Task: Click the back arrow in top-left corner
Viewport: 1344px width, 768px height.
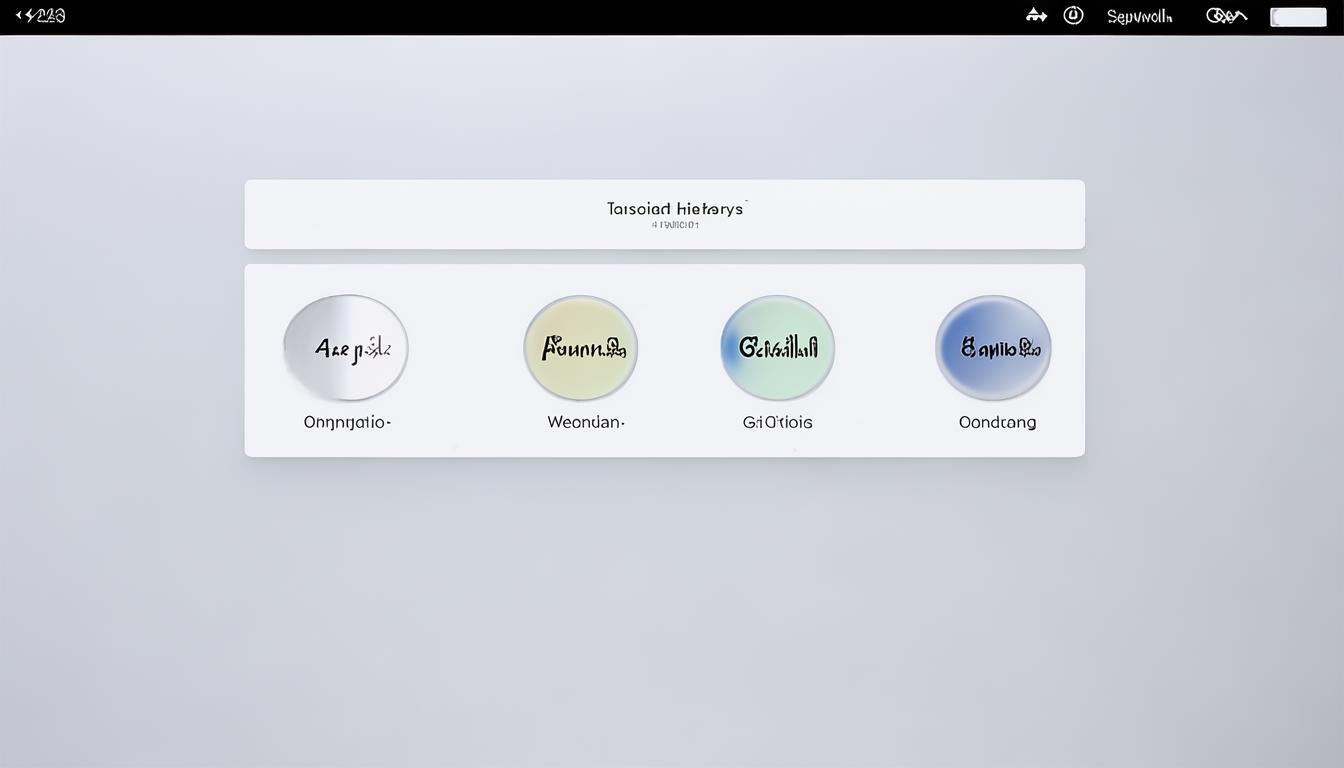Action: point(19,15)
